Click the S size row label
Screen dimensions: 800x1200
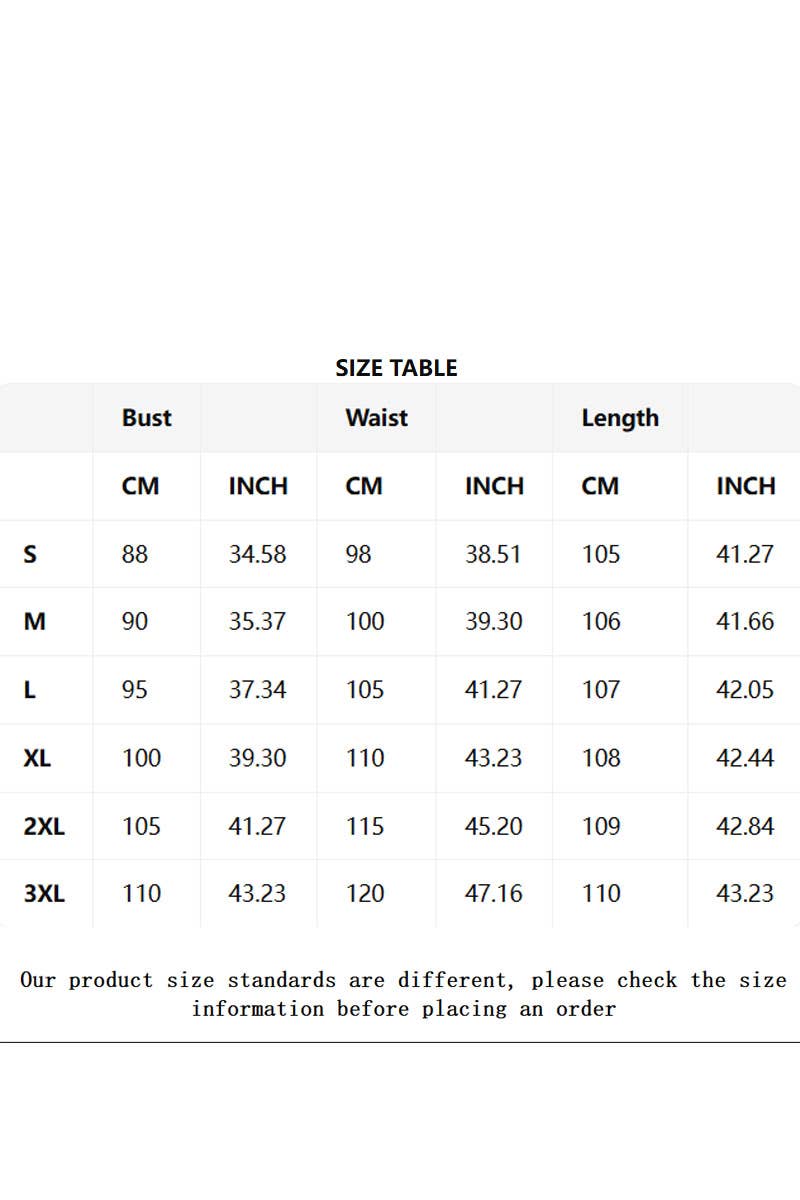30,554
